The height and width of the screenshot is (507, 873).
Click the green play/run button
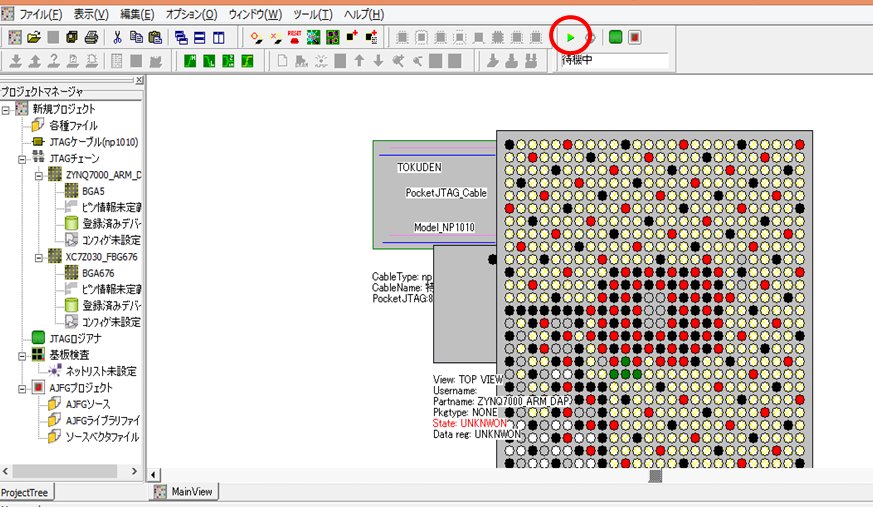point(569,37)
